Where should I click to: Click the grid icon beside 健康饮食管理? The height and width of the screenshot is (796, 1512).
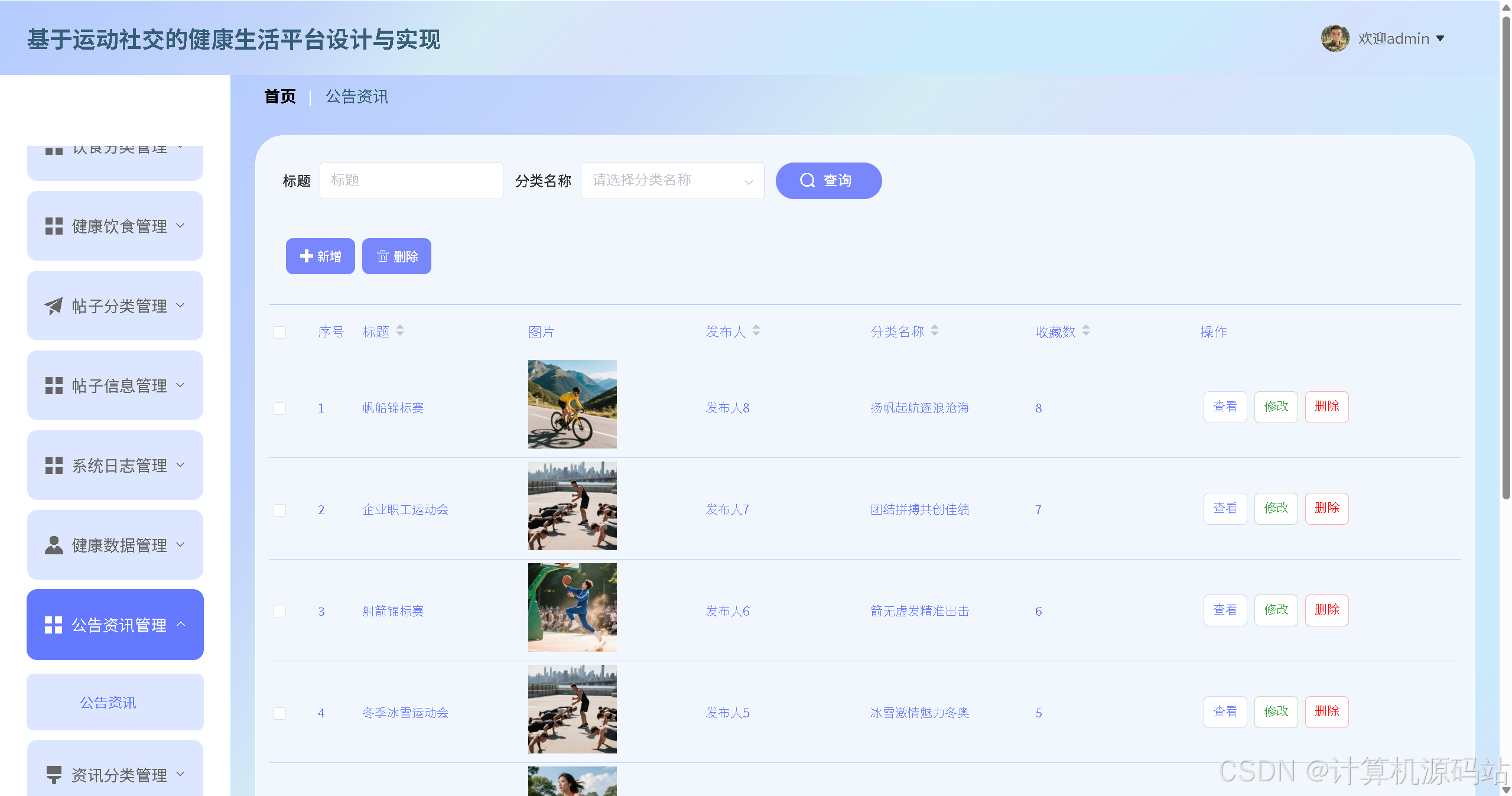coord(54,226)
